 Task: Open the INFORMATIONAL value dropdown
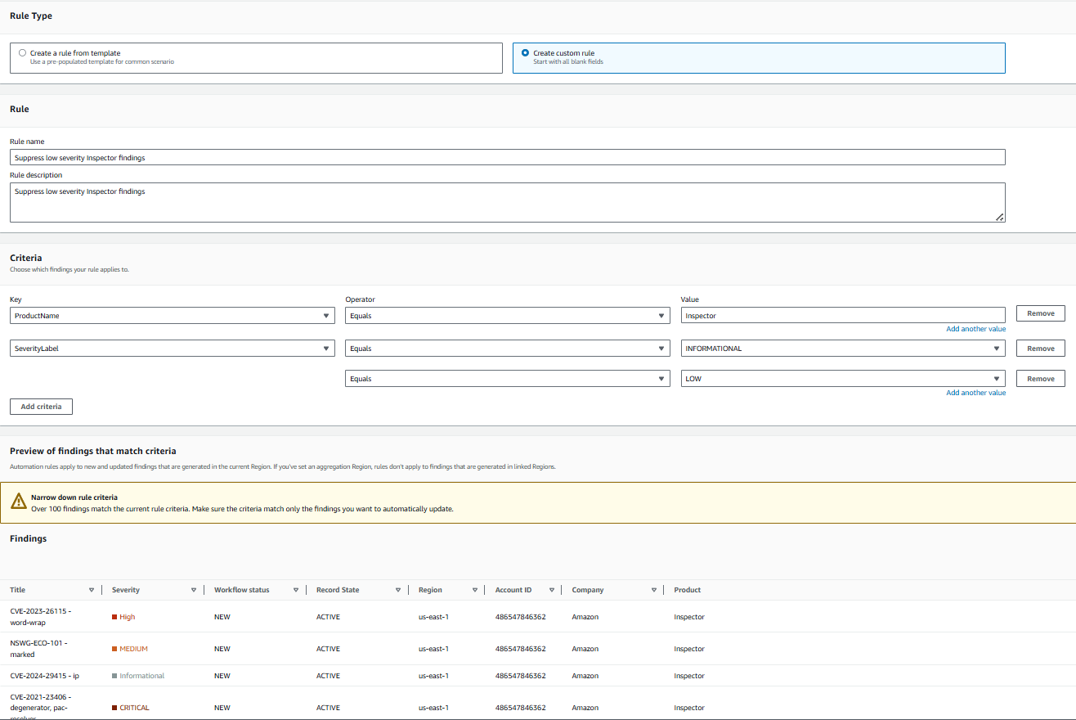coord(843,349)
